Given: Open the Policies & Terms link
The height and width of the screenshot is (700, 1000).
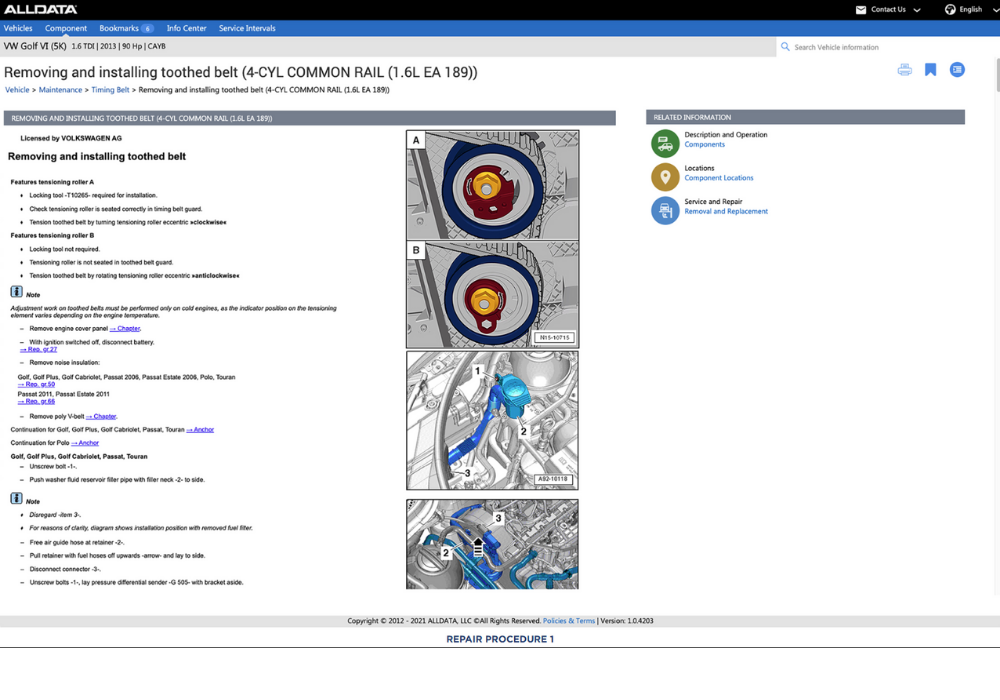Looking at the screenshot, I should [x=569, y=621].
